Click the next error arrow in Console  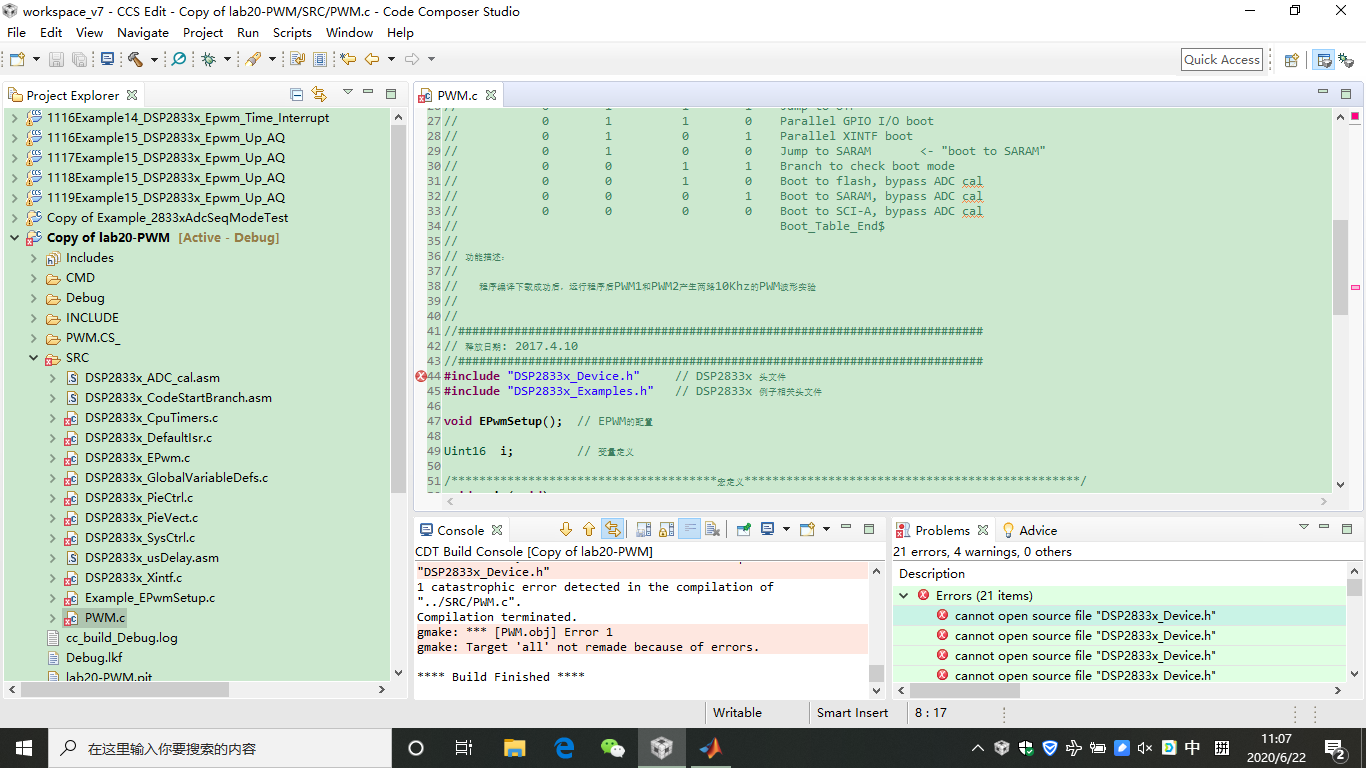click(x=566, y=530)
